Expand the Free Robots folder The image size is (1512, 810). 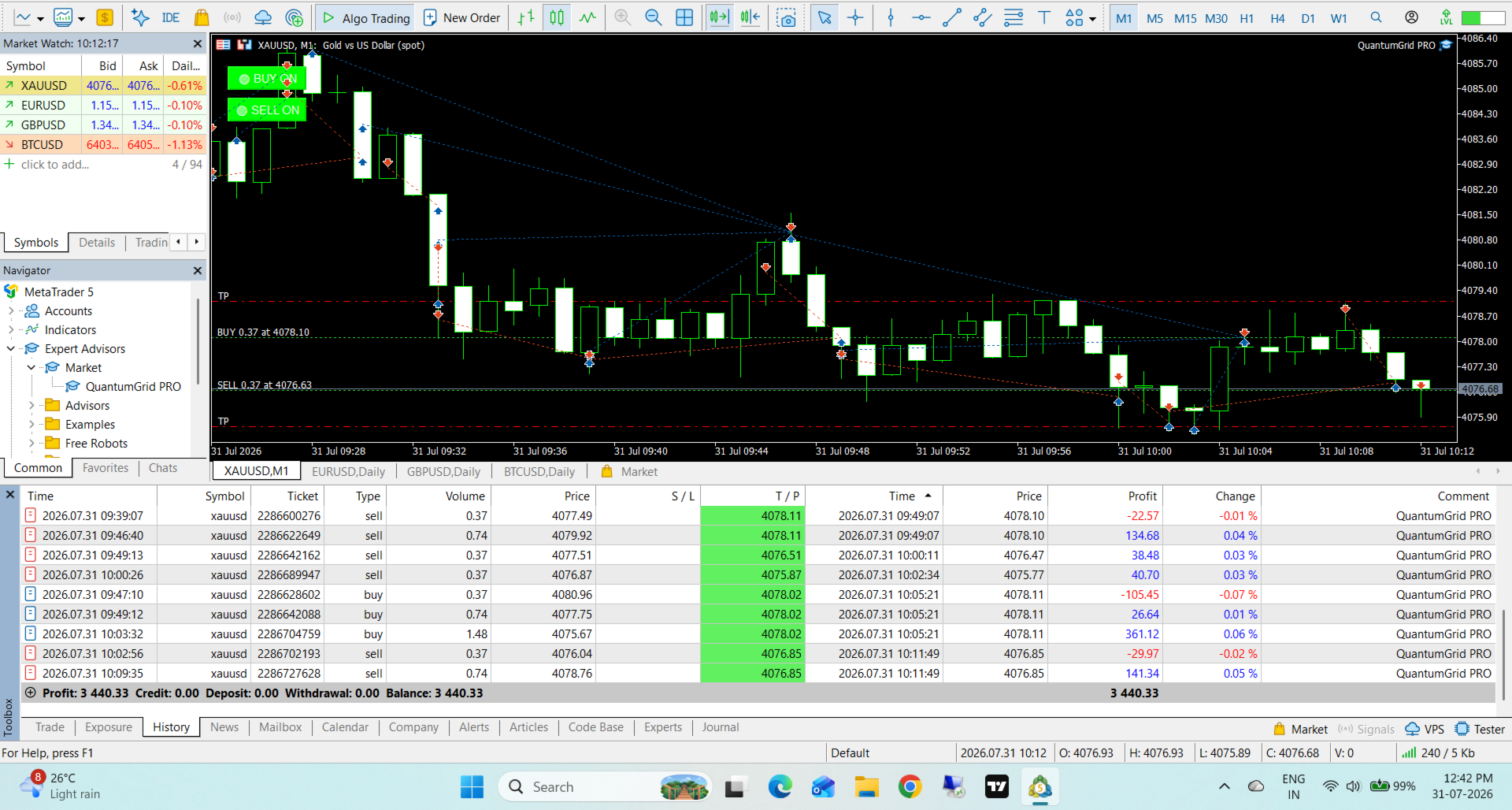31,444
